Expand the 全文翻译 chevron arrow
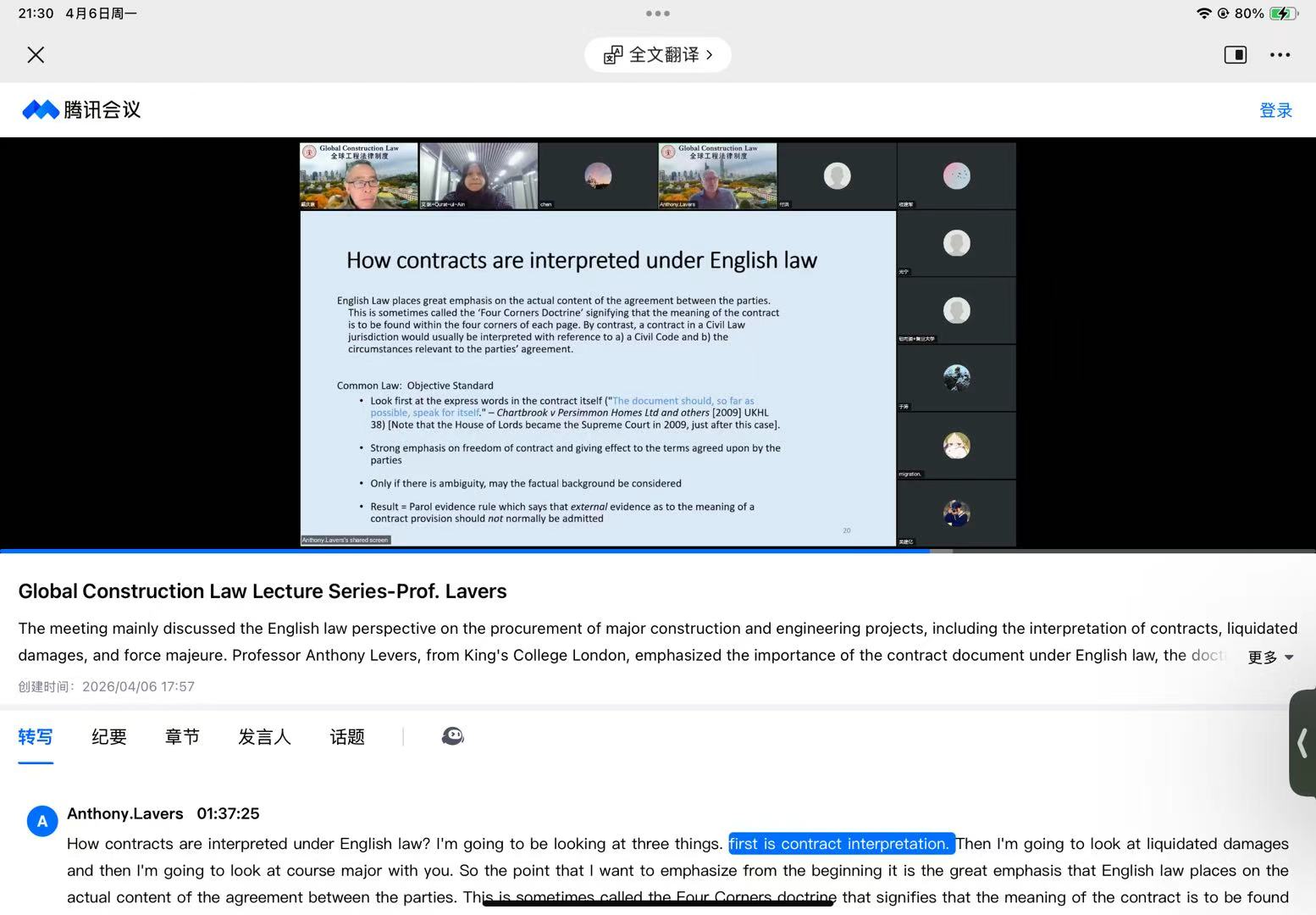Viewport: 1316px width, 915px height. 710,55
